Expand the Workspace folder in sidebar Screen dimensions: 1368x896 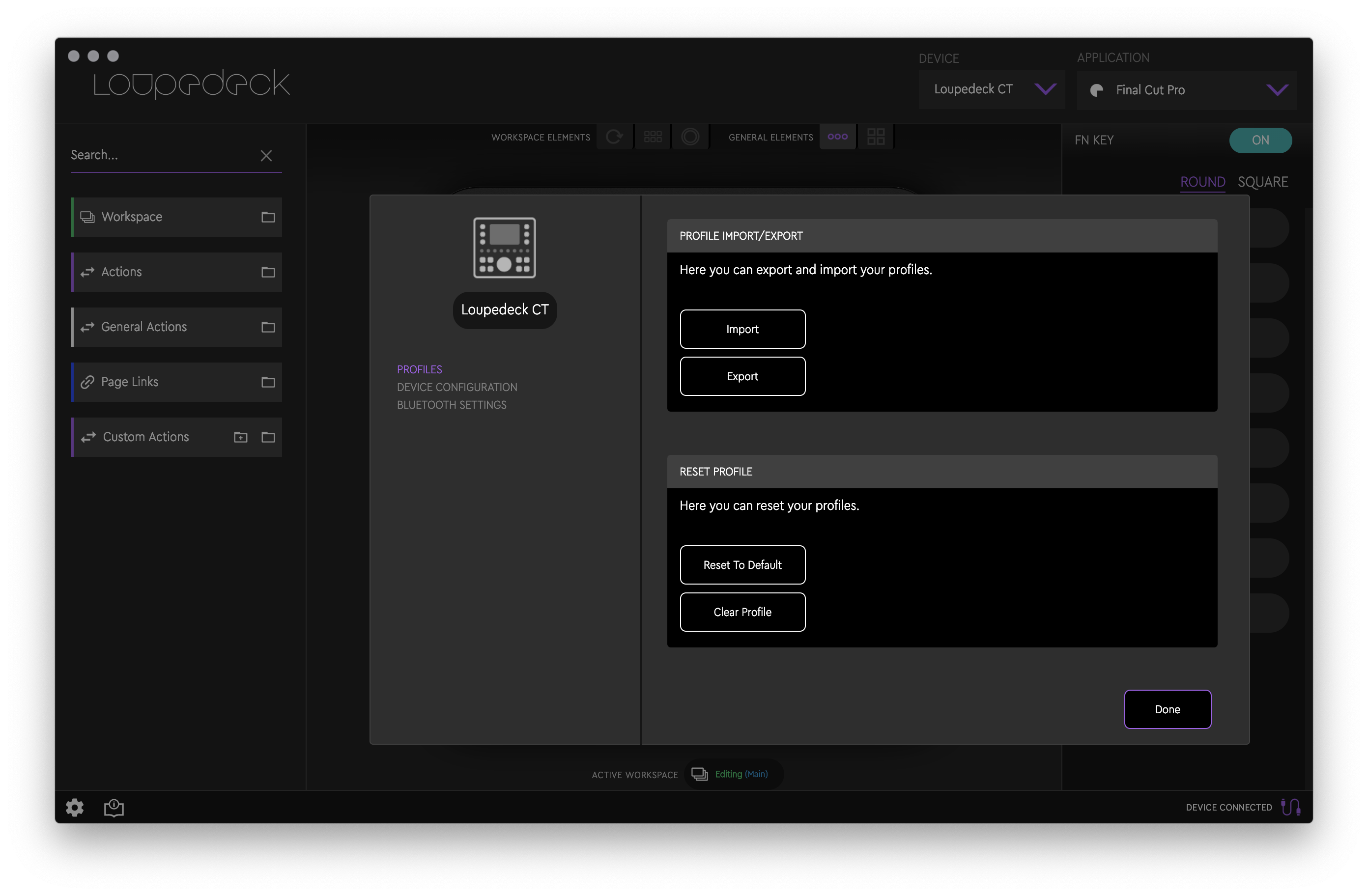point(268,217)
